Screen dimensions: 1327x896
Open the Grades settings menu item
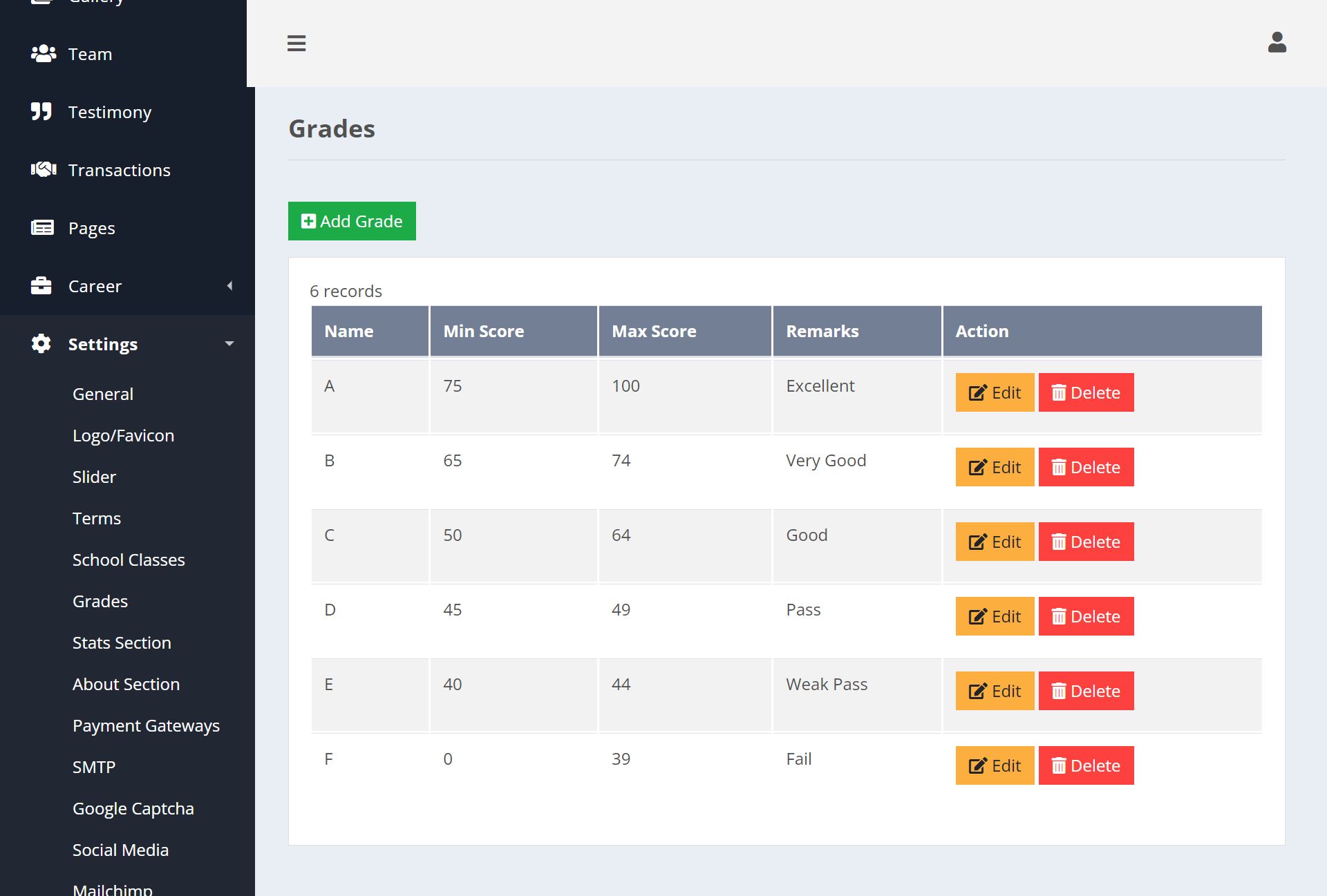(x=100, y=601)
